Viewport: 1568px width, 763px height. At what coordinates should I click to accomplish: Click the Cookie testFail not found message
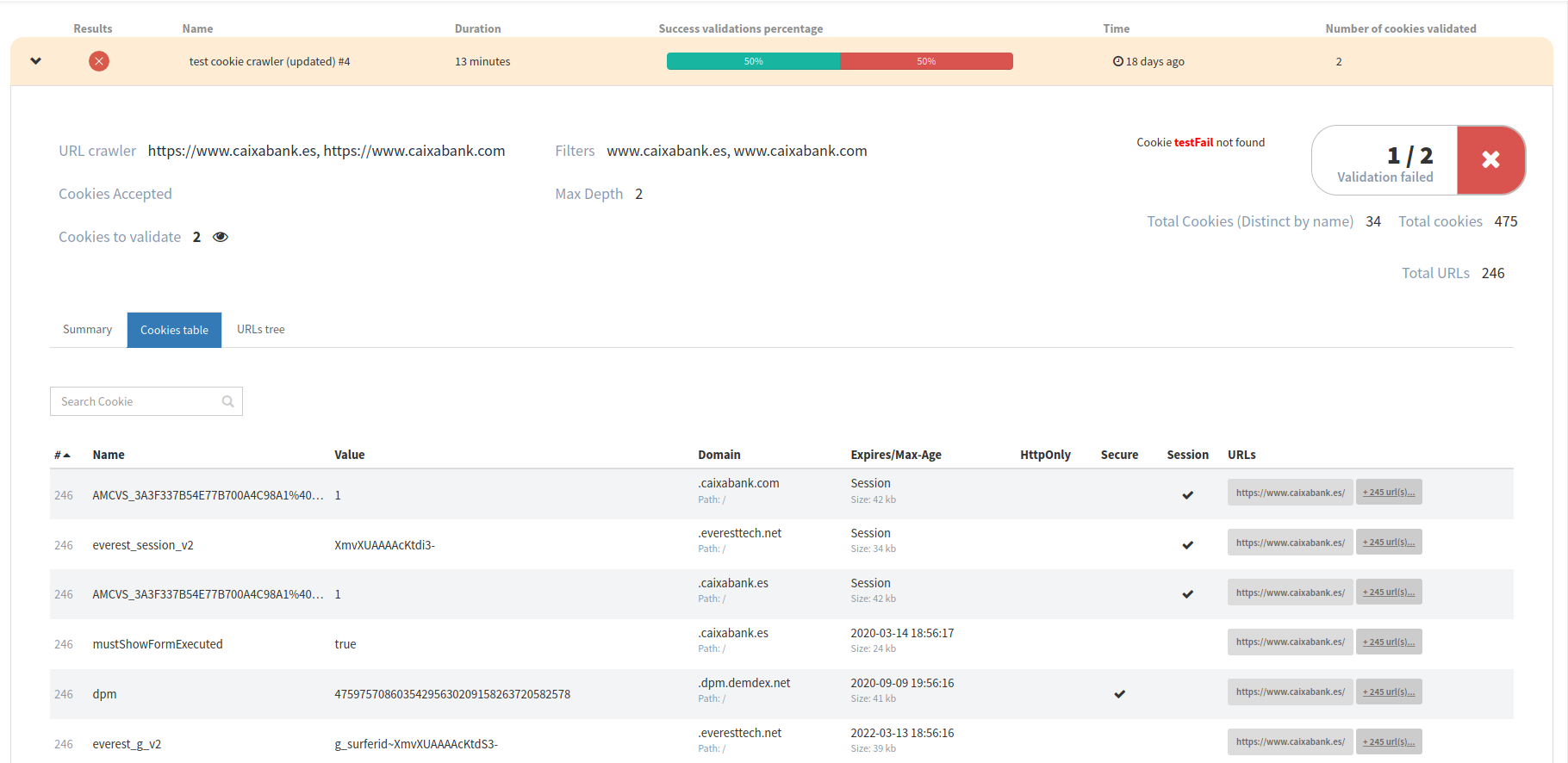tap(1200, 142)
